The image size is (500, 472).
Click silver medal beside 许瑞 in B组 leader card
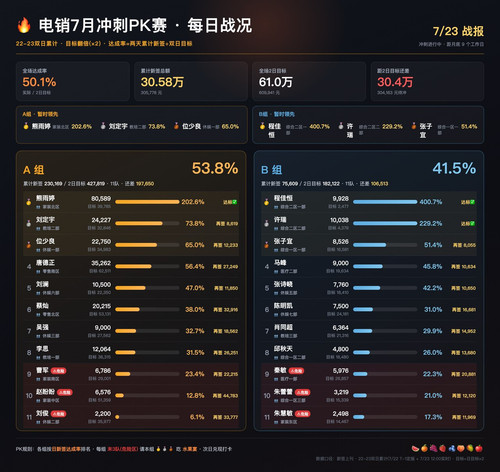pyautogui.click(x=341, y=126)
